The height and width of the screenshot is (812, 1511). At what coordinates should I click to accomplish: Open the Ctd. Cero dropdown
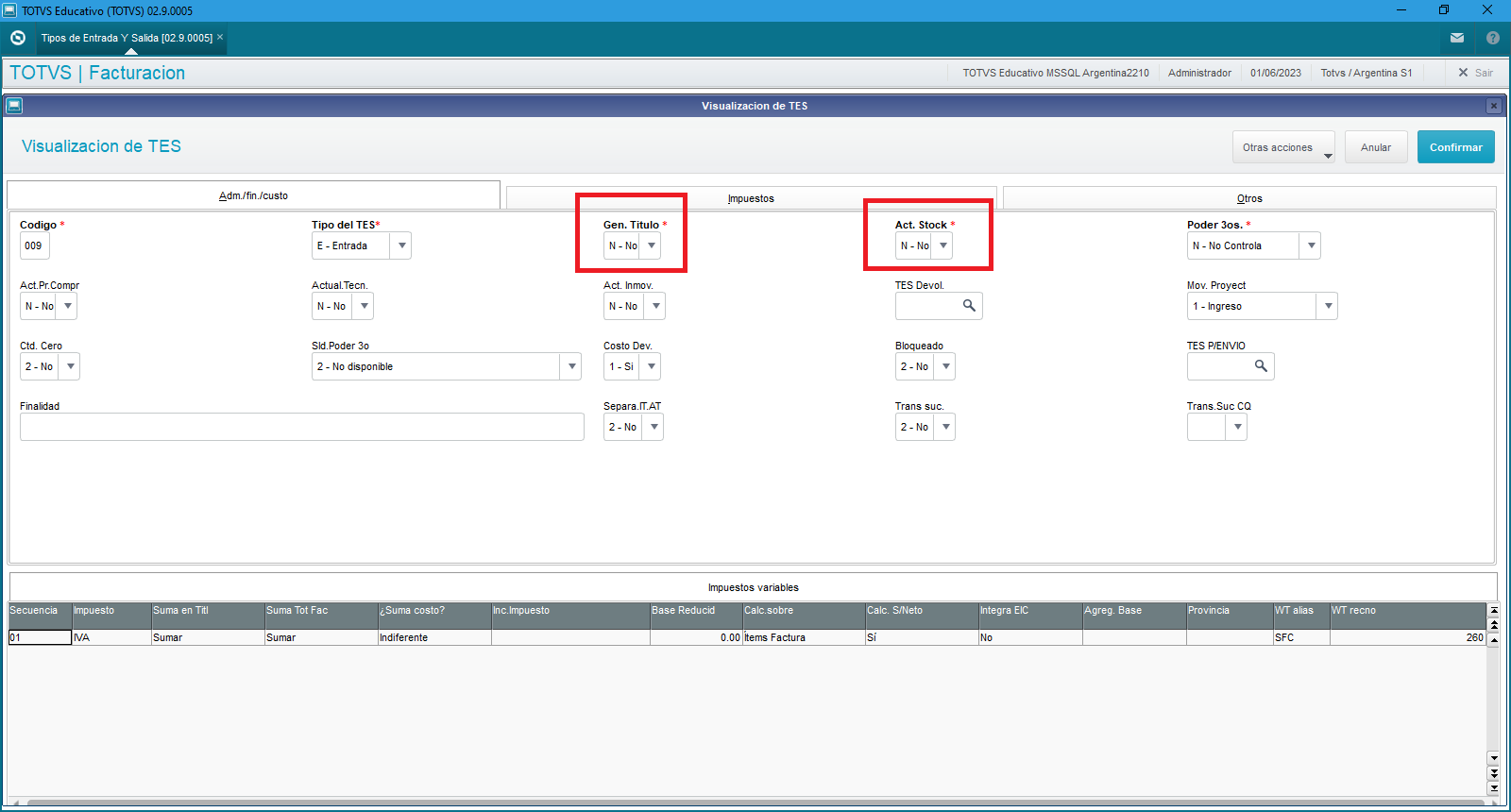point(50,366)
